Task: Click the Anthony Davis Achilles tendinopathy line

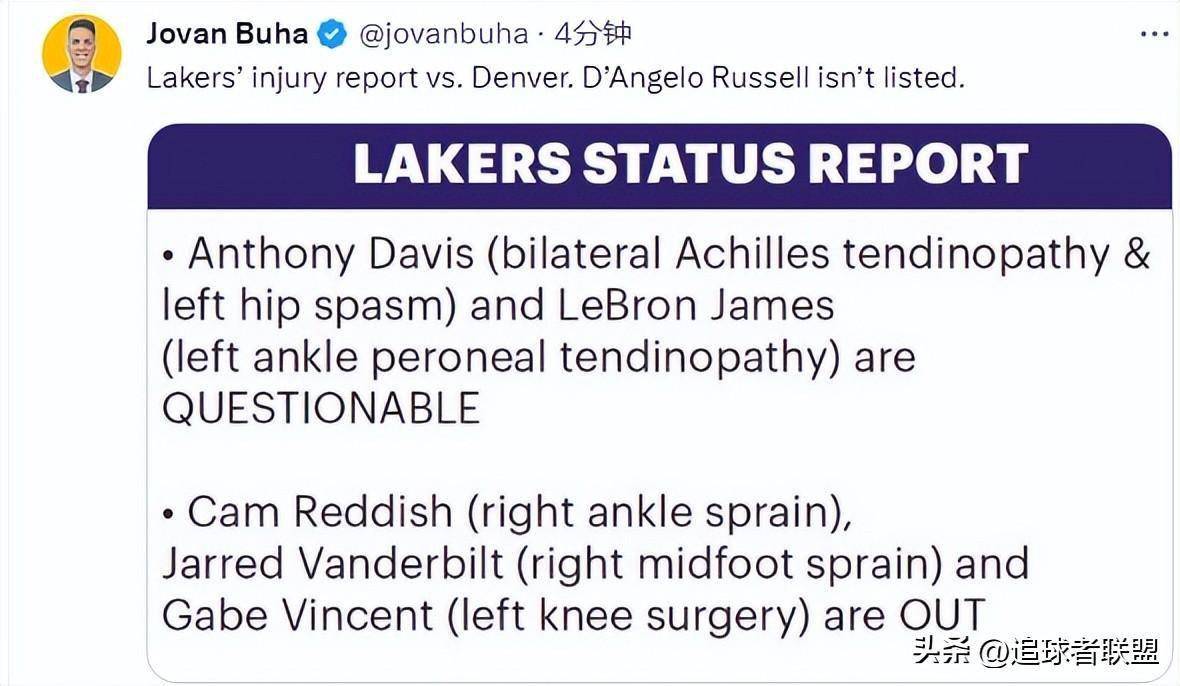Action: [x=656, y=254]
